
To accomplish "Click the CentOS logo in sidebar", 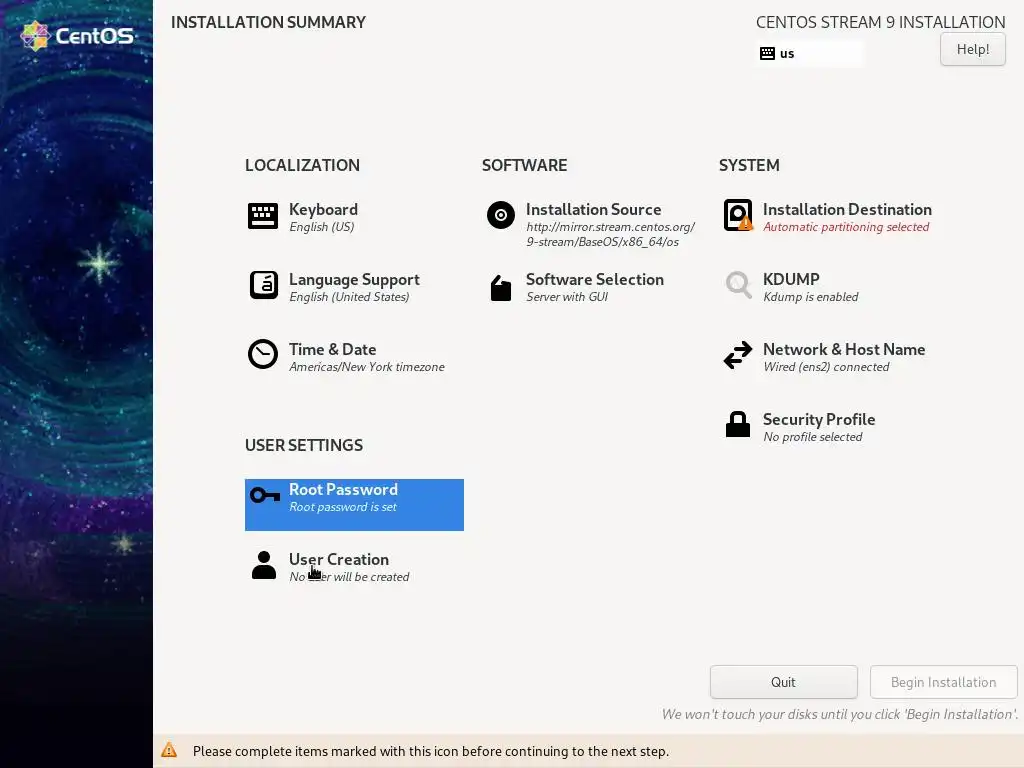I will click(77, 35).
